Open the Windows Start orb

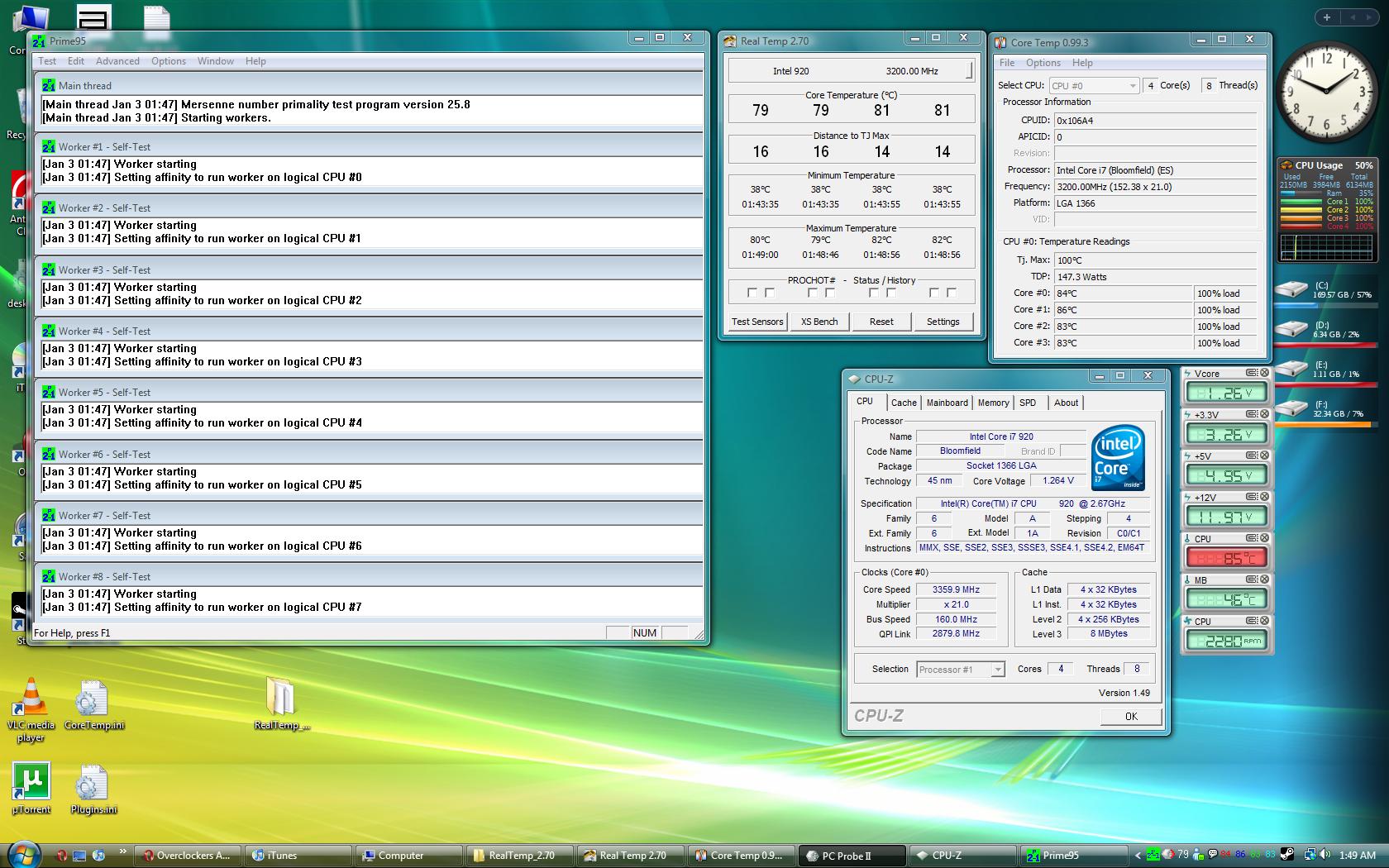pyautogui.click(x=23, y=855)
